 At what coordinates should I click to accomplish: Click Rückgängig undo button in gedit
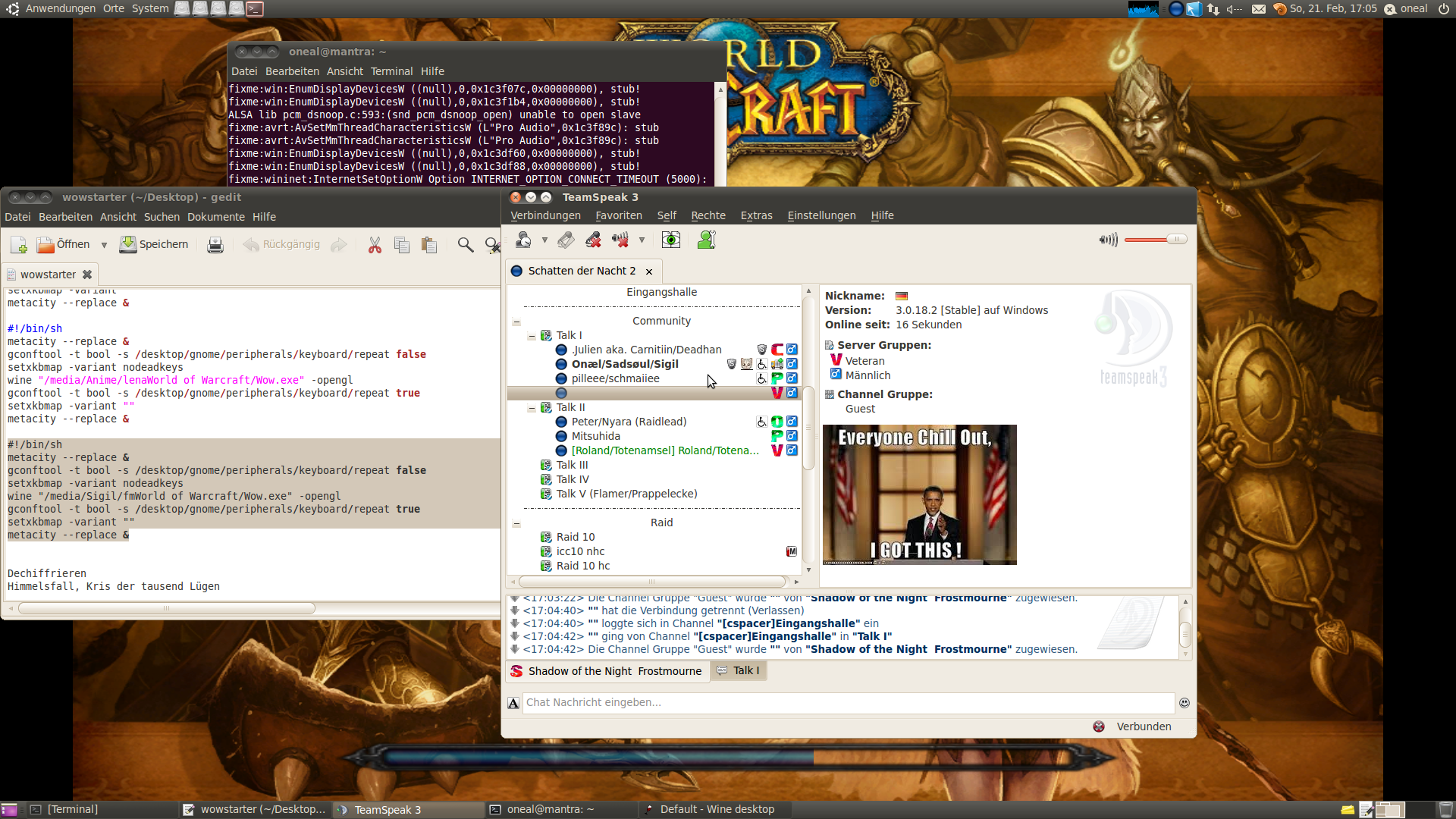point(281,245)
